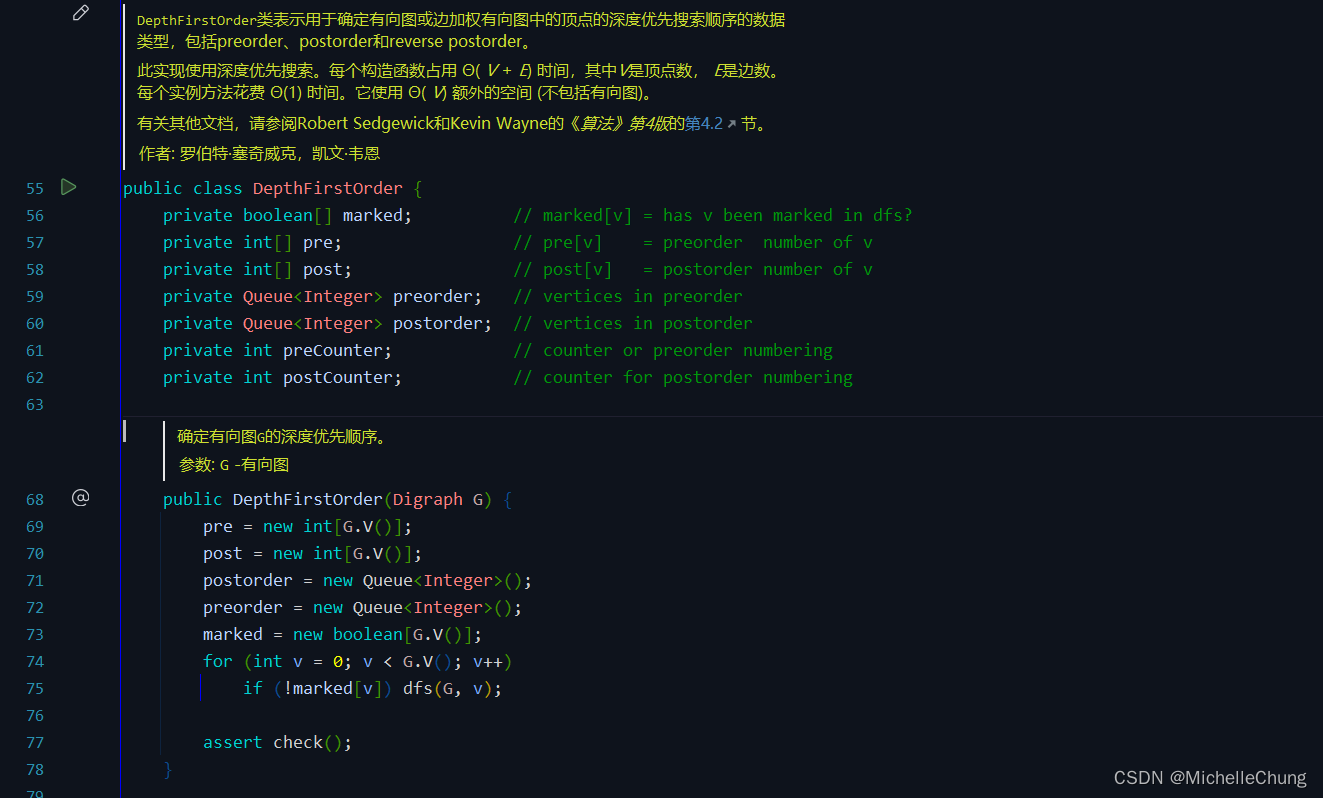This screenshot has height=798, width=1323.
Task: Click the @ gutter icon at line 68
Action: tap(81, 497)
